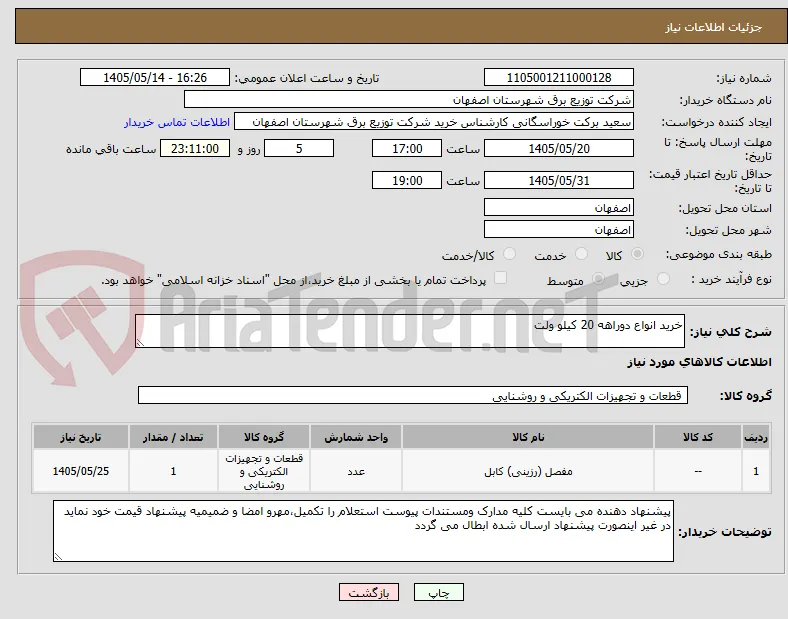Click the گروه کالا table column header
Image resolution: width=788 pixels, height=619 pixels.
(x=264, y=437)
